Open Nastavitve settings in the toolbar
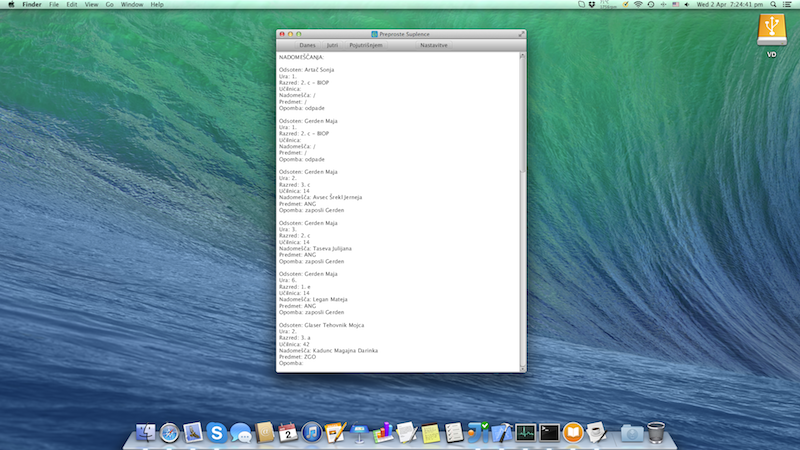800x450 pixels. point(434,46)
